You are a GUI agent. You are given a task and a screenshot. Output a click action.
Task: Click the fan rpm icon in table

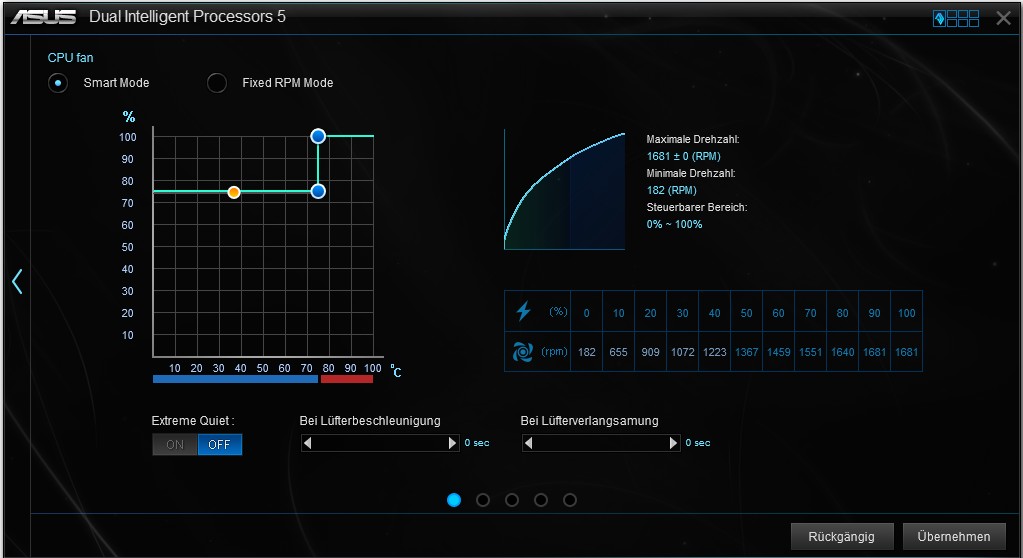523,352
